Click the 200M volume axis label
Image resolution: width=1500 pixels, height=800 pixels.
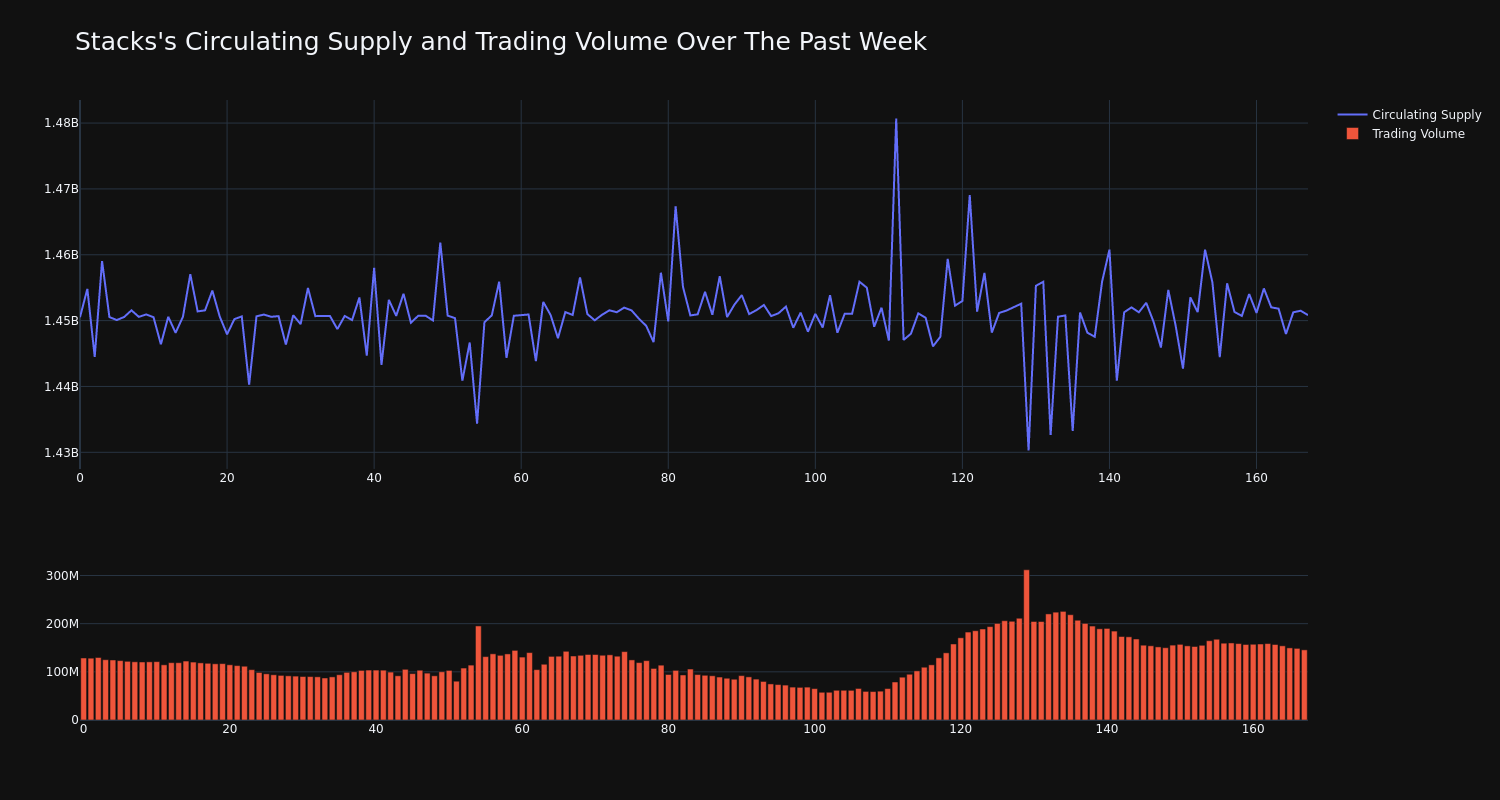[62, 624]
